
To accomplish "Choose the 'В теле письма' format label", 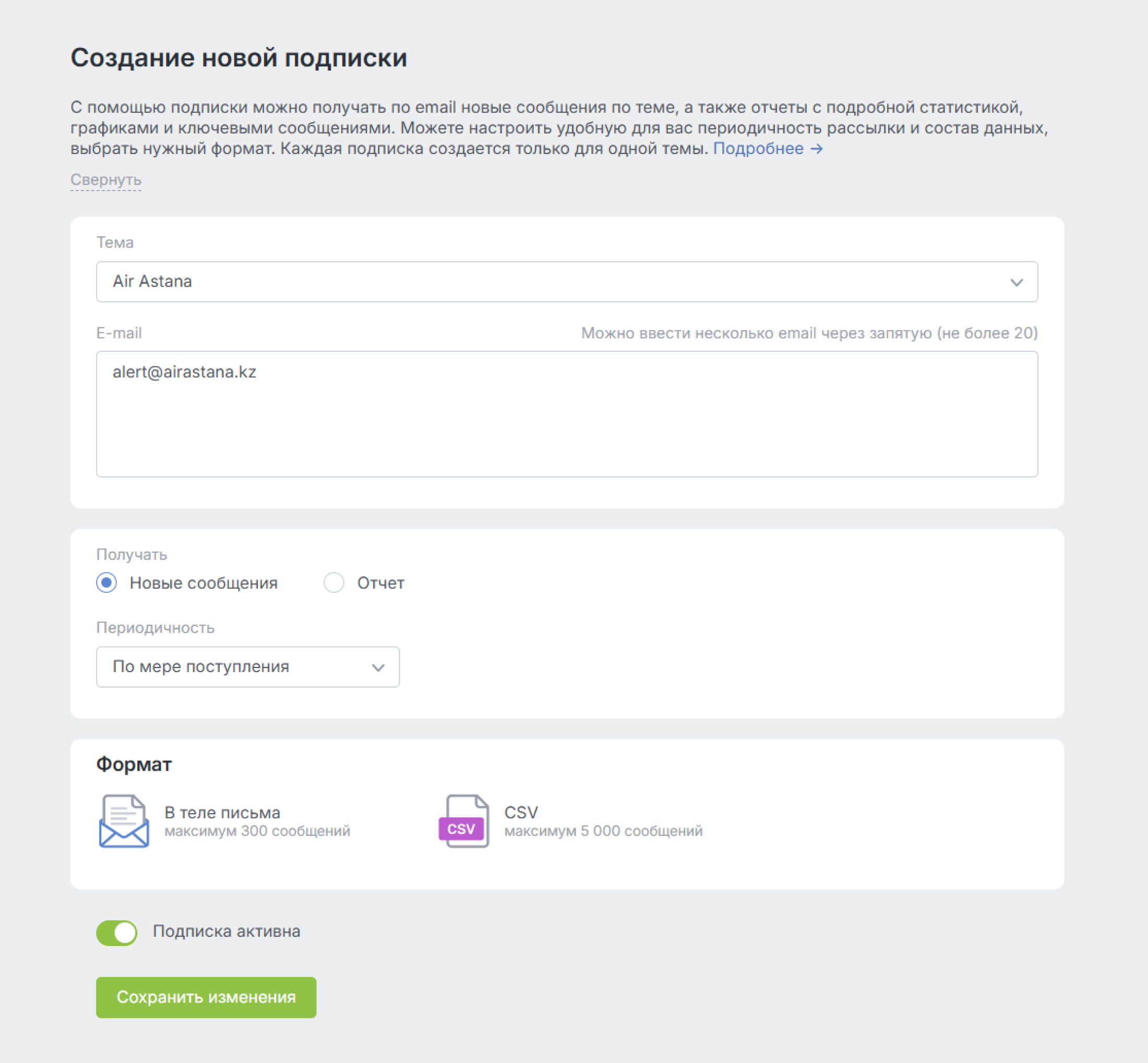I will tap(223, 812).
